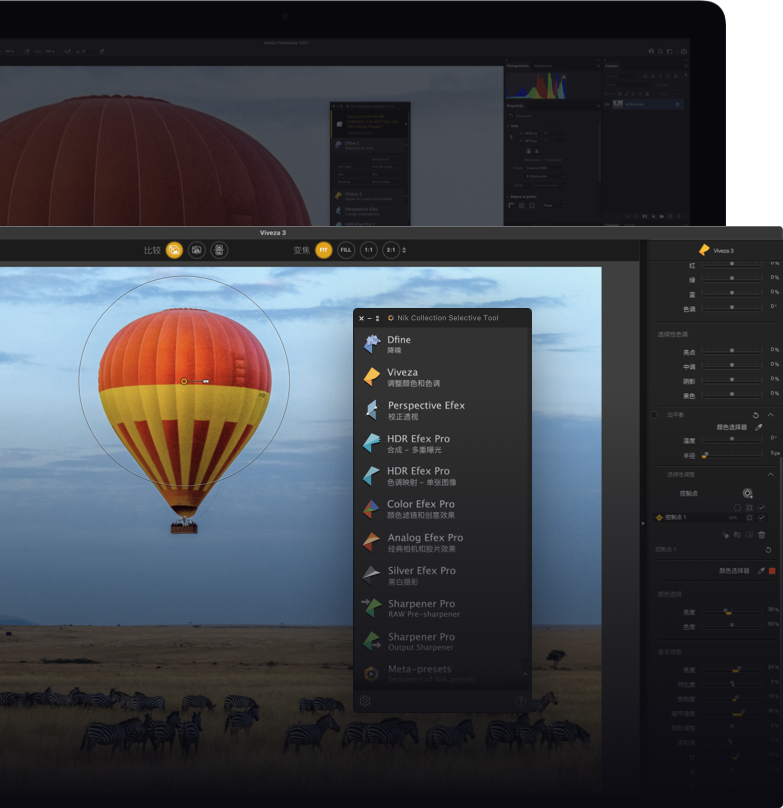Pick control point color with lower eyedropper
Image resolution: width=783 pixels, height=808 pixels.
click(x=761, y=571)
